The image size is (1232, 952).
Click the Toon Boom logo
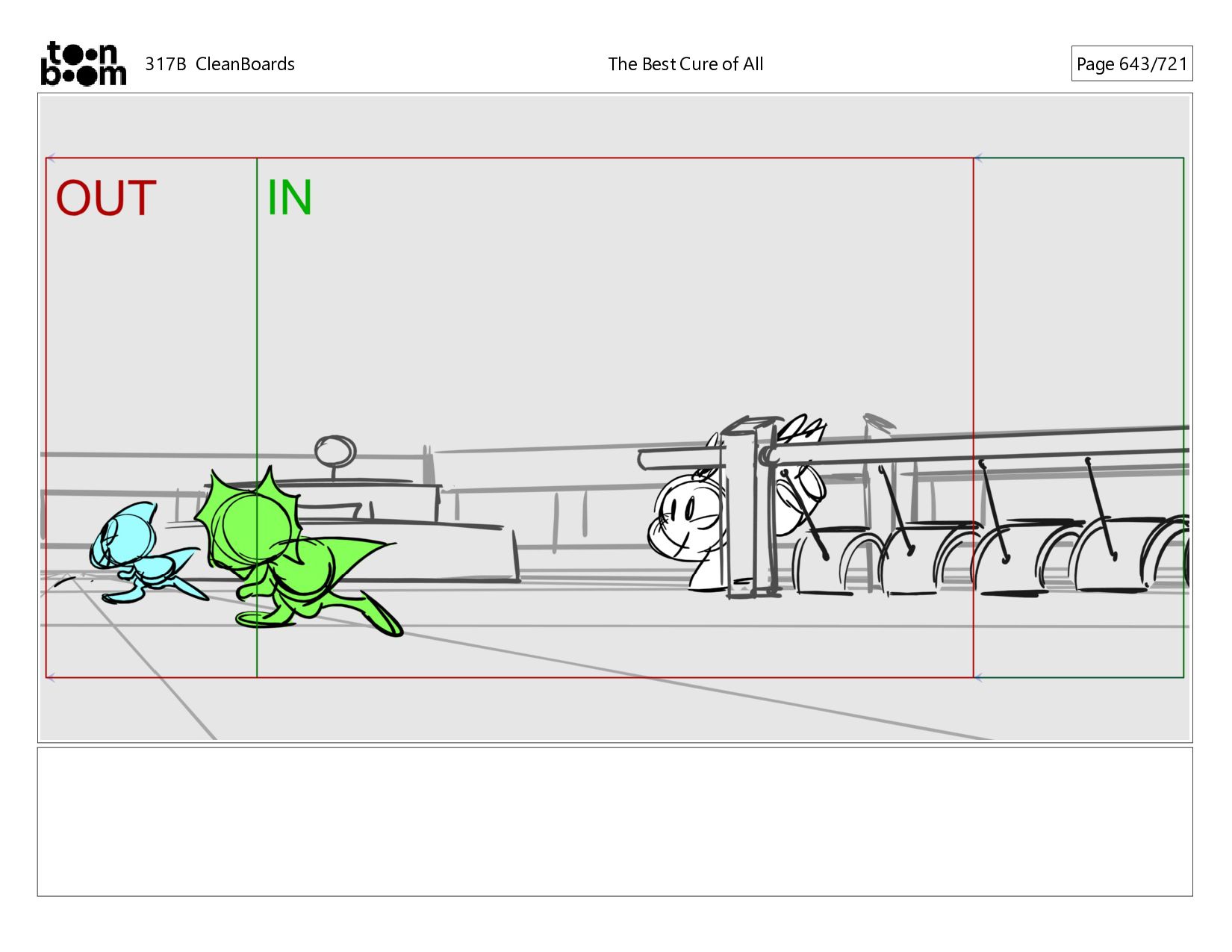tap(83, 63)
